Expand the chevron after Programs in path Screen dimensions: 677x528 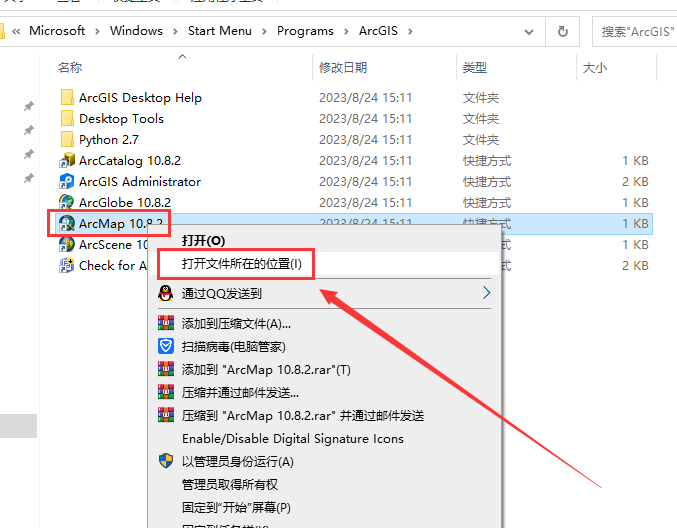[346, 32]
